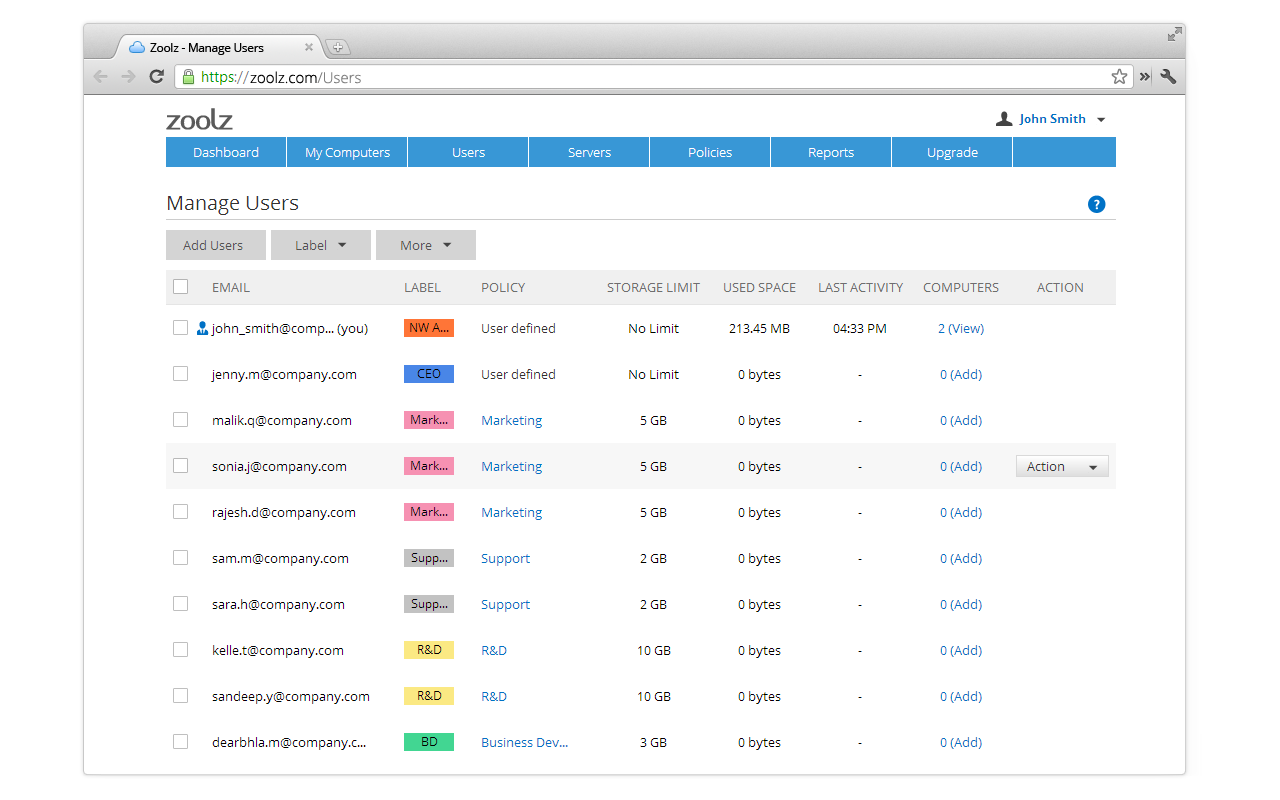Tick checkbox for sam.m@company.com
Image resolution: width=1280 pixels, height=800 pixels.
pos(180,558)
